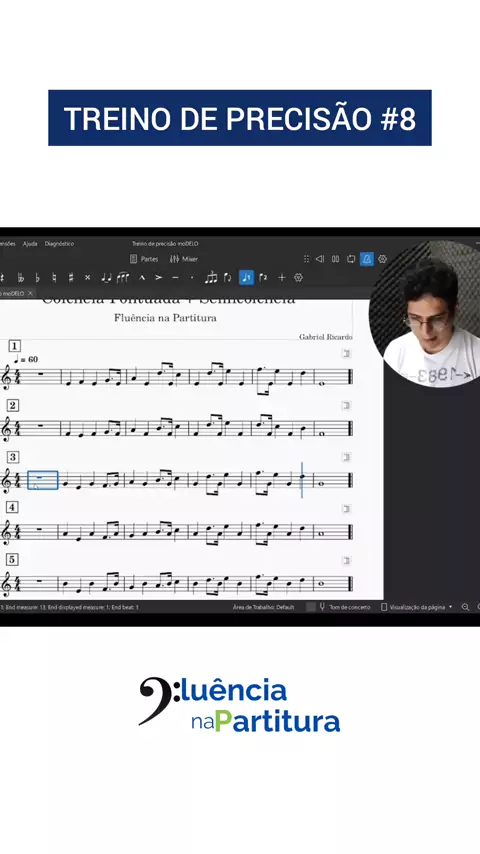Switch to Voice 2
Viewport: 480px width, 854px height.
click(263, 278)
